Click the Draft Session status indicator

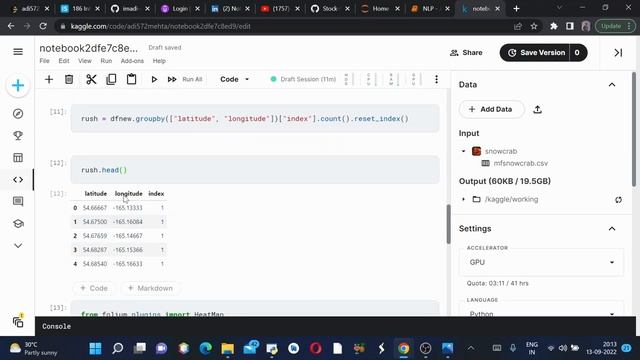click(x=303, y=79)
